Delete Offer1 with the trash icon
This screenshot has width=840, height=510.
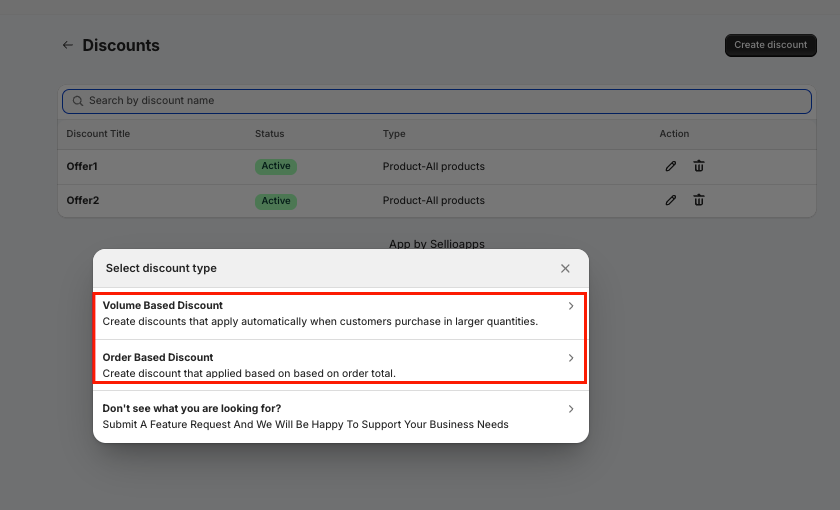(699, 166)
